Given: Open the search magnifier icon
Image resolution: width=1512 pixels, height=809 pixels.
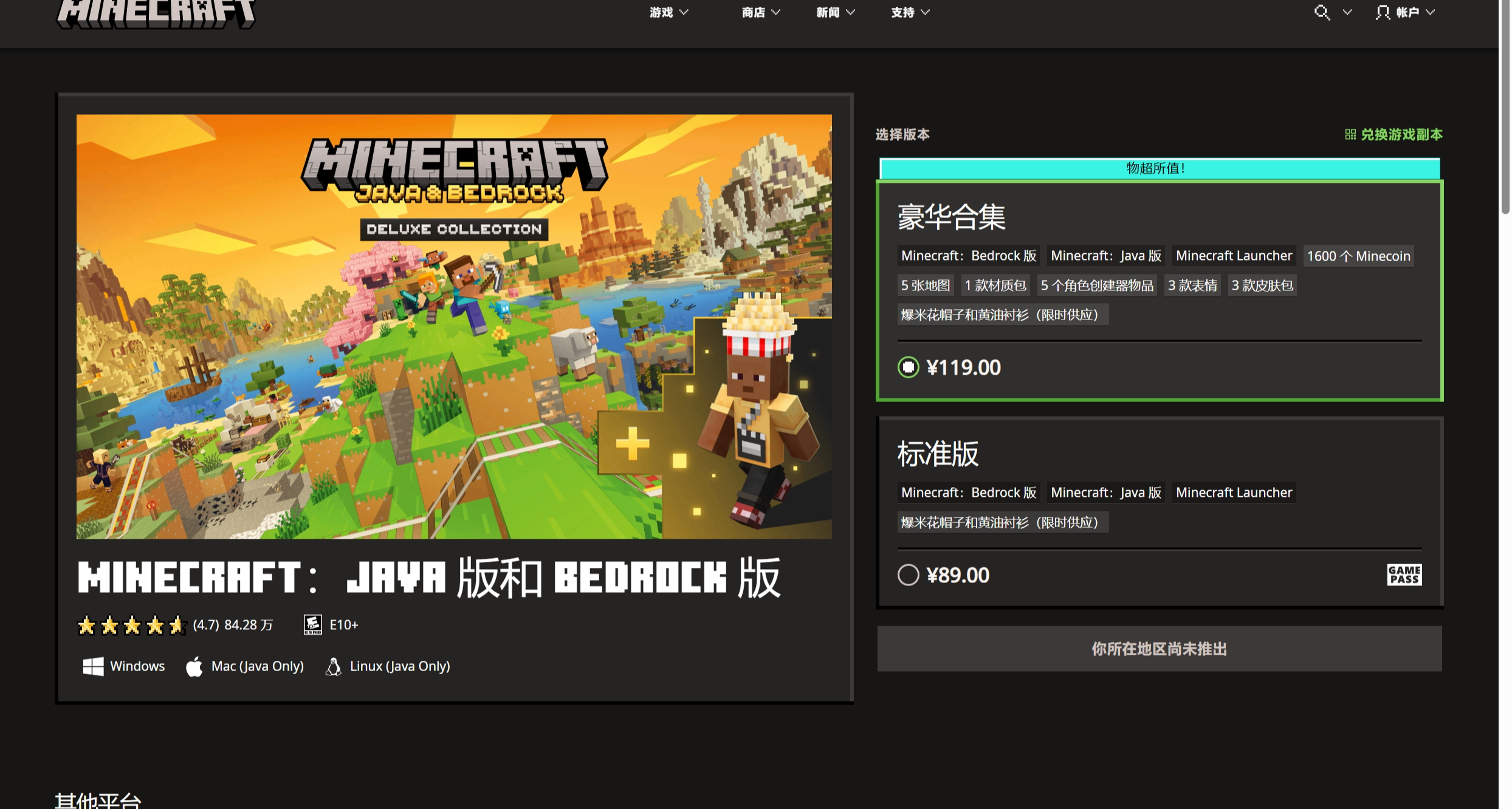Looking at the screenshot, I should point(1322,12).
